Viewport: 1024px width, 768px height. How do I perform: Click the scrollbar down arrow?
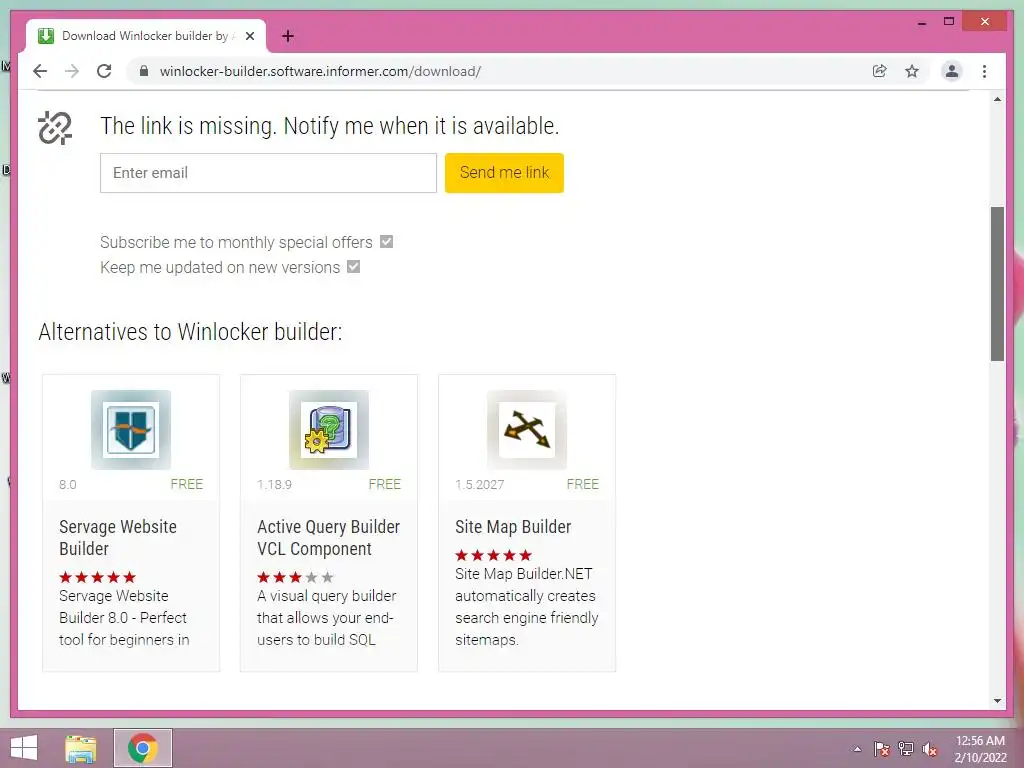pyautogui.click(x=997, y=701)
